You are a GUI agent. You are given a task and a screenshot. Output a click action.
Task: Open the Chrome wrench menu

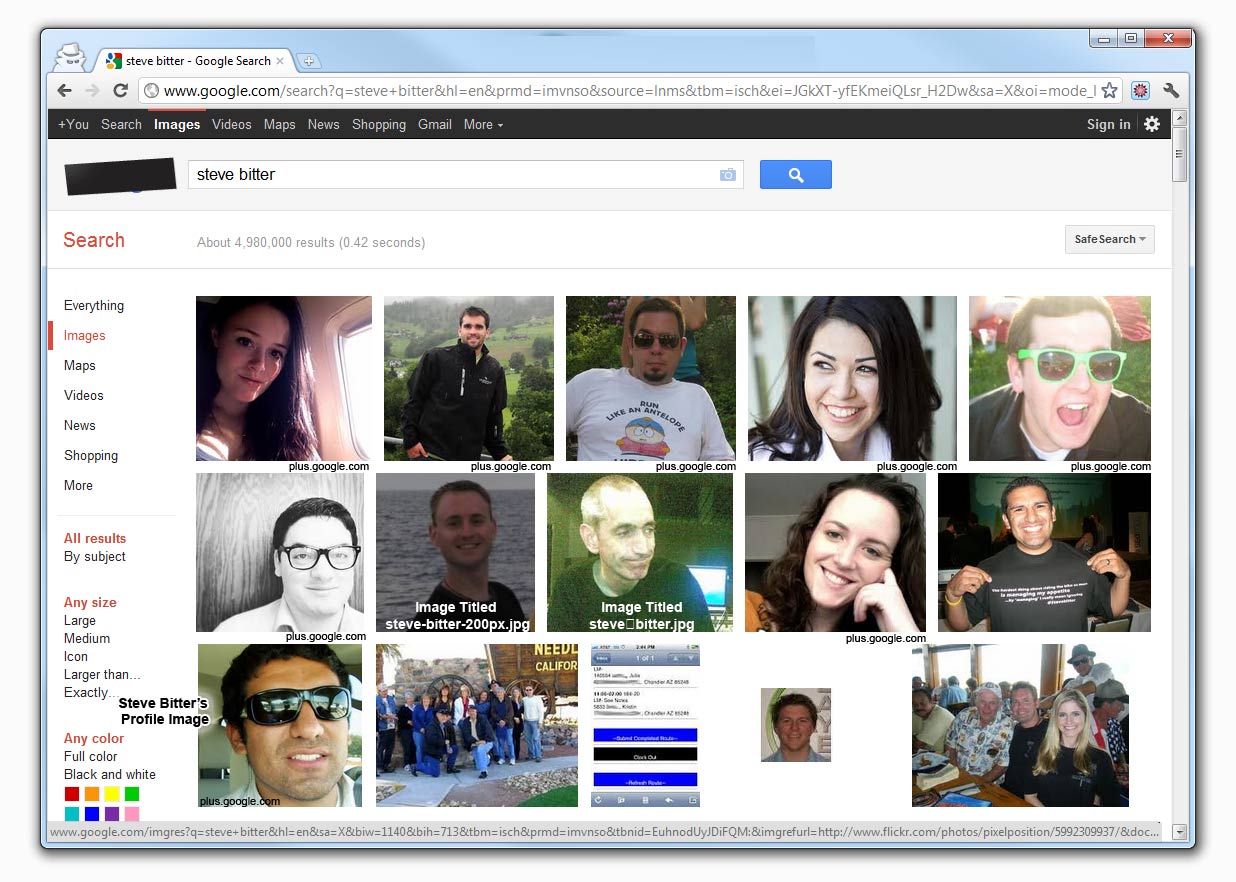pyautogui.click(x=1171, y=91)
